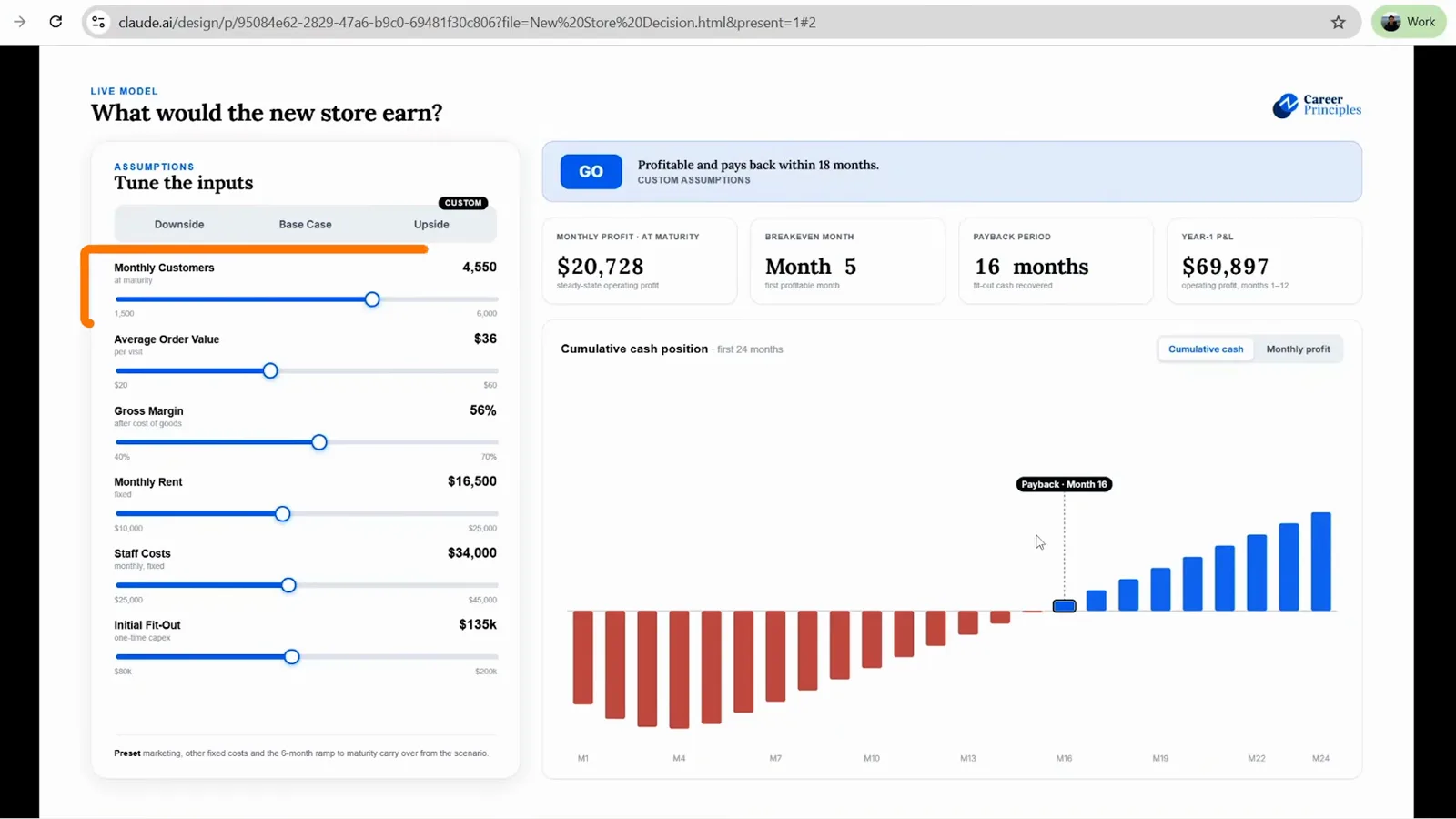1456x819 pixels.
Task: Bookmark this page with the star icon
Action: pyautogui.click(x=1338, y=22)
